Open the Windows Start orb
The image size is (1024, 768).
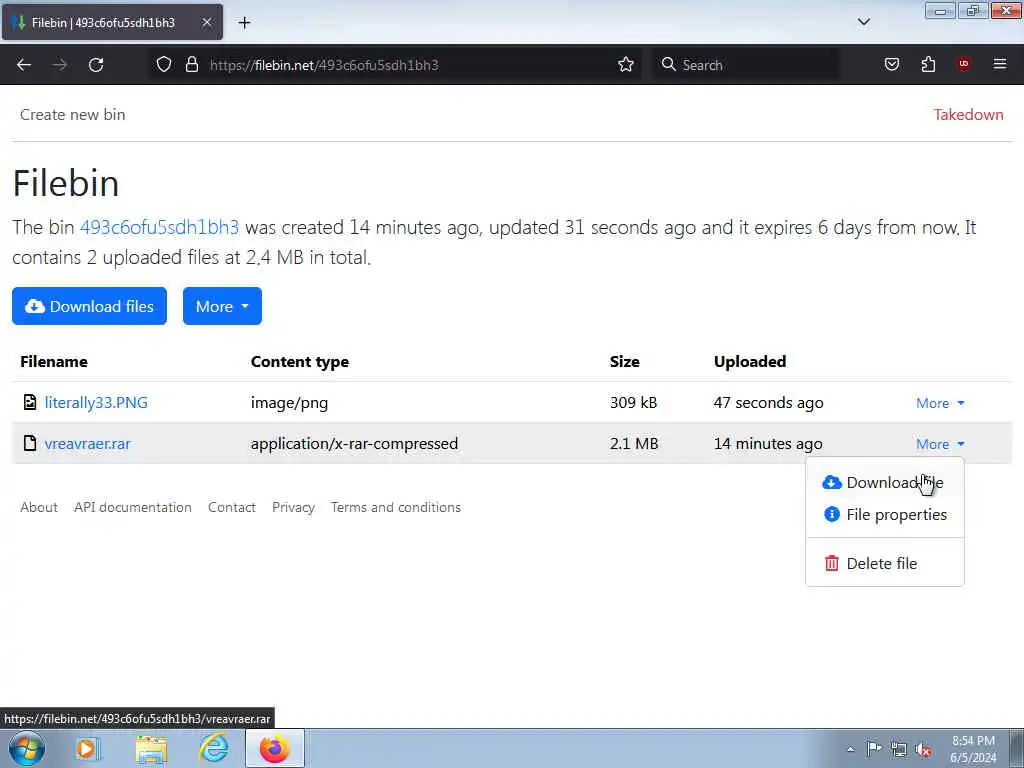(x=27, y=748)
